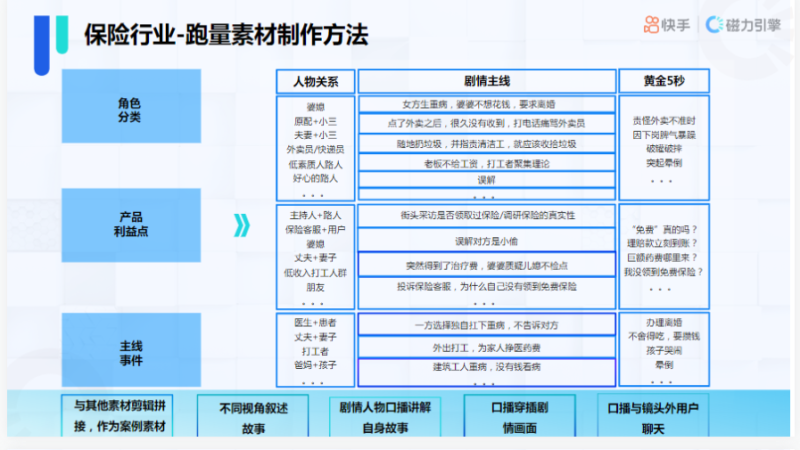Select the row 女方生重病，婆婆不想花钱，要求离婚
800x450 pixels.
coord(487,104)
